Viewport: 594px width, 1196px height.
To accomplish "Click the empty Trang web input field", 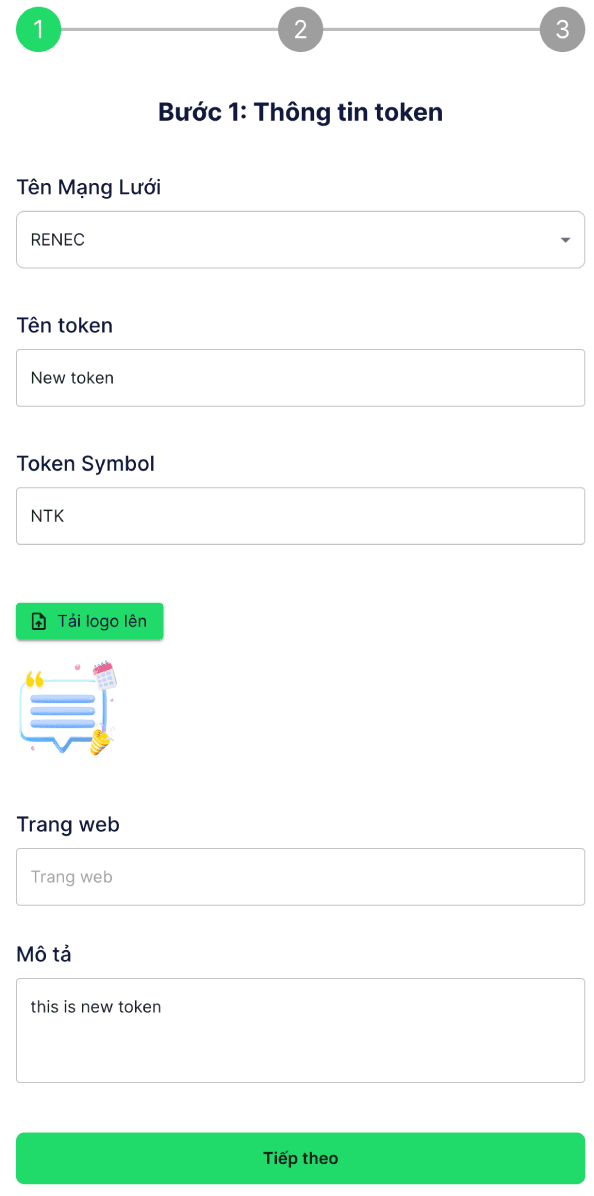I will [x=300, y=877].
